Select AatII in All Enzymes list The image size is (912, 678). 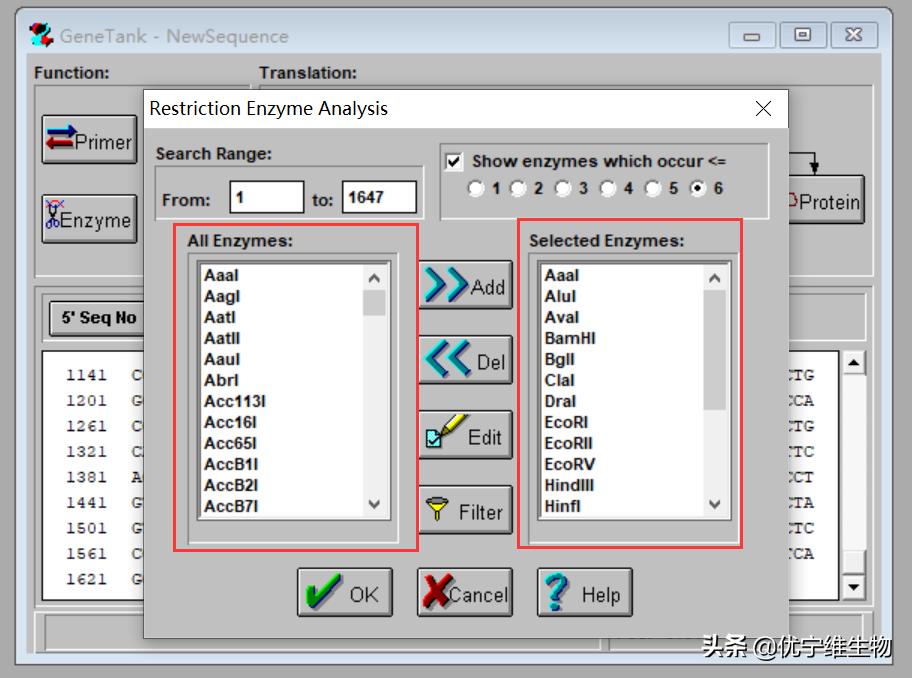tap(222, 338)
